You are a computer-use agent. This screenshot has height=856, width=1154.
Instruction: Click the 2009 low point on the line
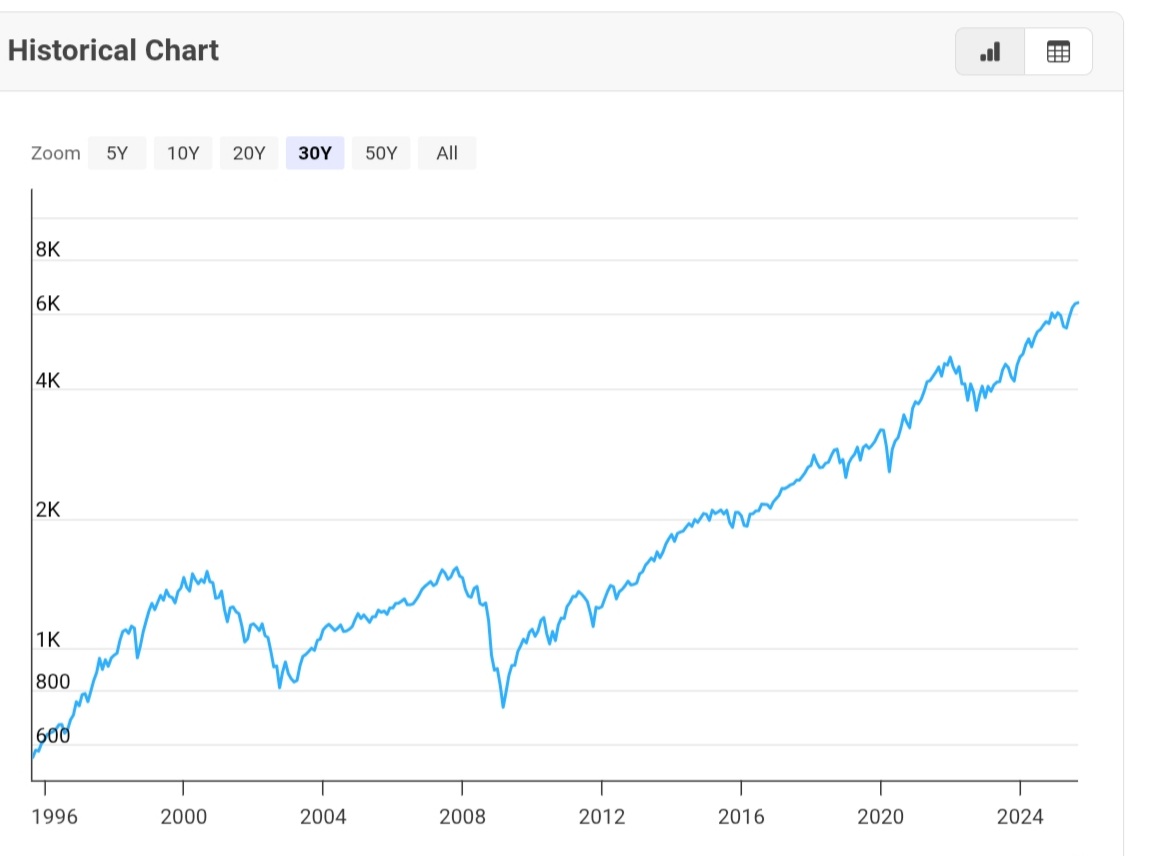click(x=503, y=706)
